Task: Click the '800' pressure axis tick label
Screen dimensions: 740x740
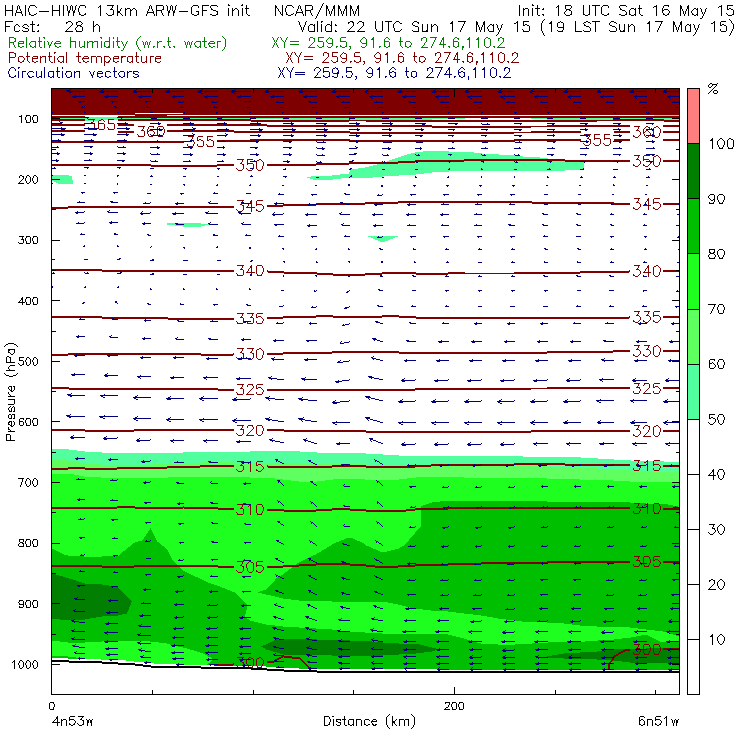Action: pyautogui.click(x=28, y=543)
